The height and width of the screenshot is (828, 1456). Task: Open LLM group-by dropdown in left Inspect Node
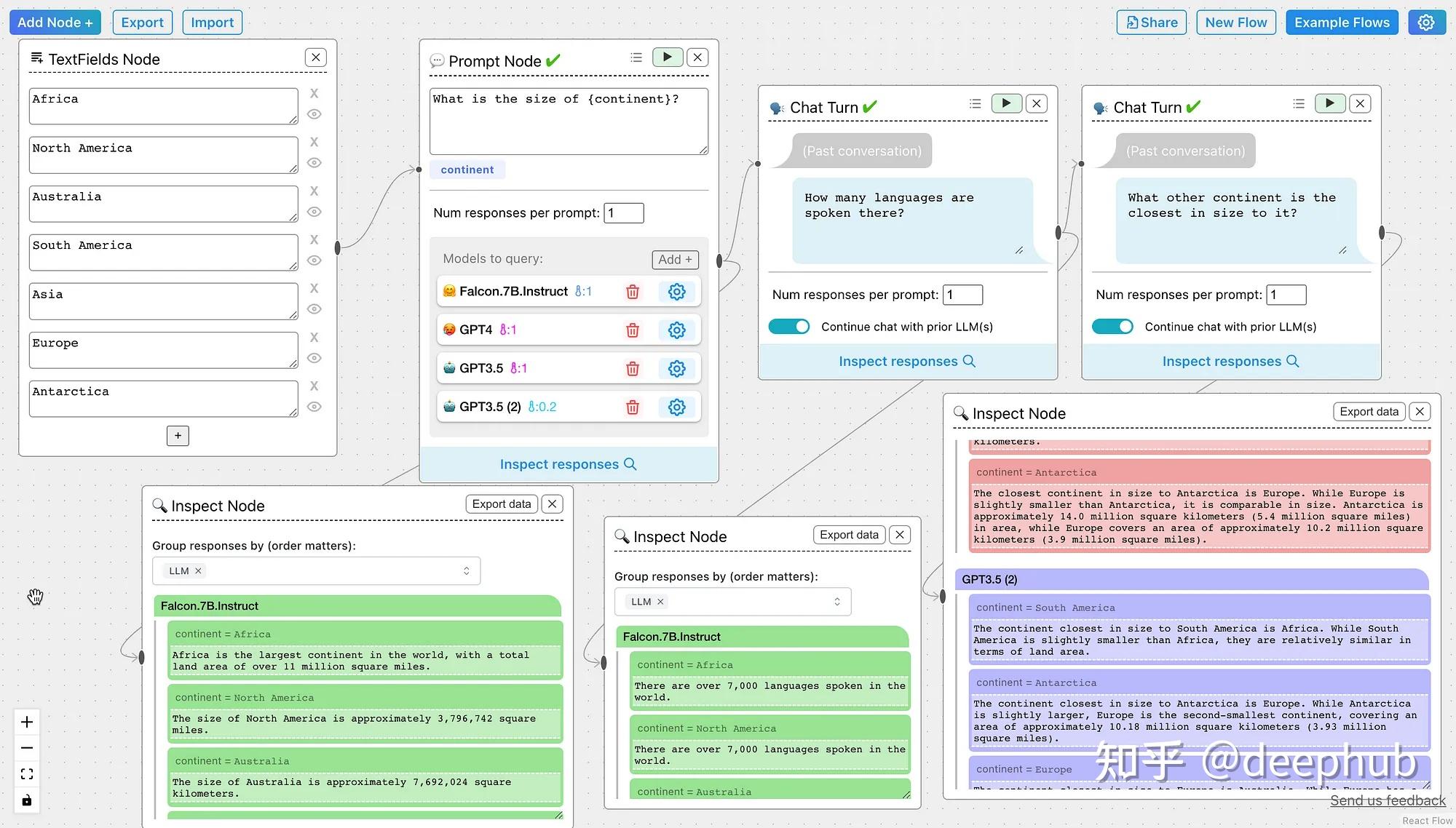tap(466, 571)
